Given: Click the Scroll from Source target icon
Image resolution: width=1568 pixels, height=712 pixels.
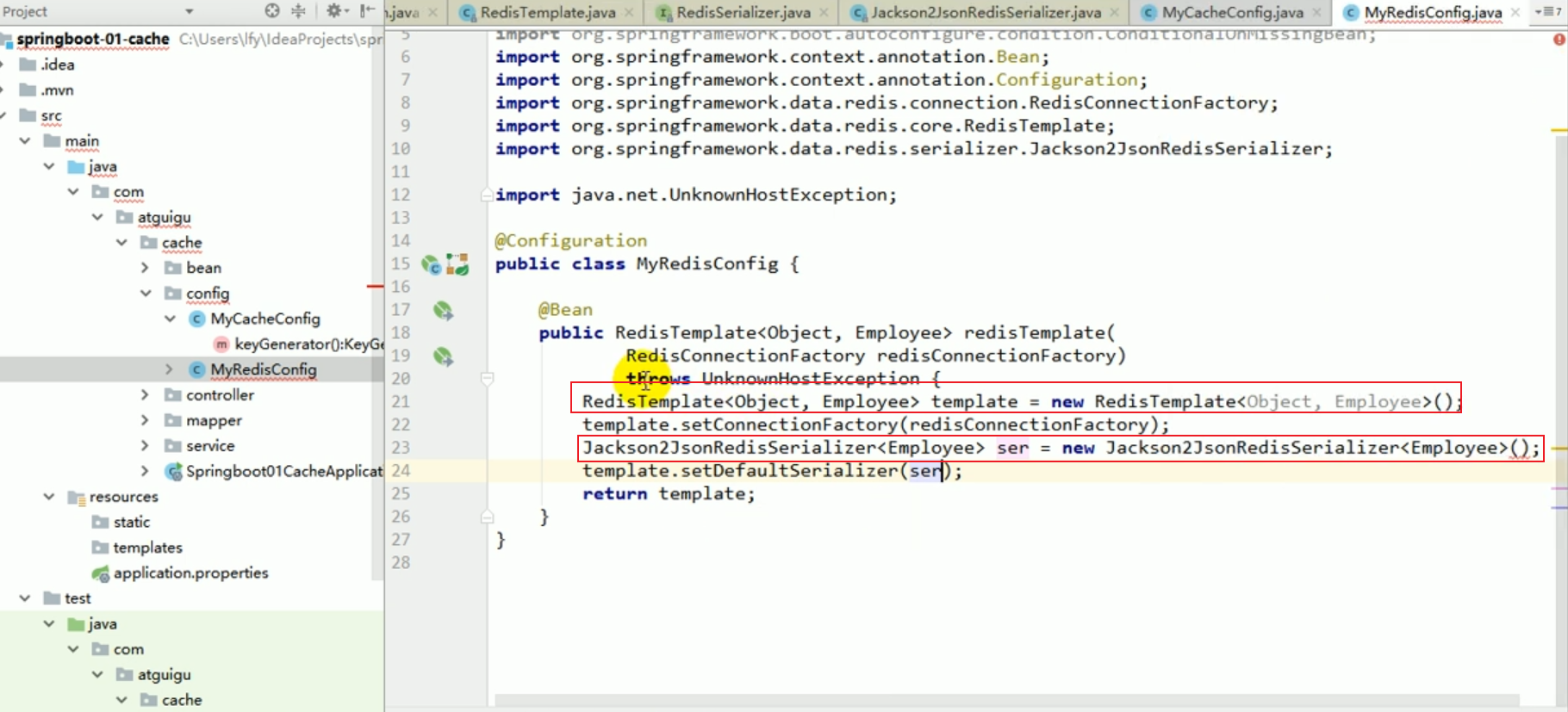Looking at the screenshot, I should 272,11.
